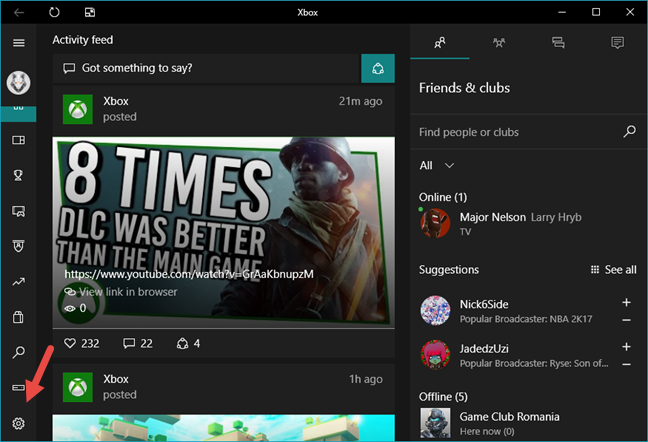648x442 pixels.
Task: Open Connection console icon in sidebar
Action: pyautogui.click(x=19, y=387)
